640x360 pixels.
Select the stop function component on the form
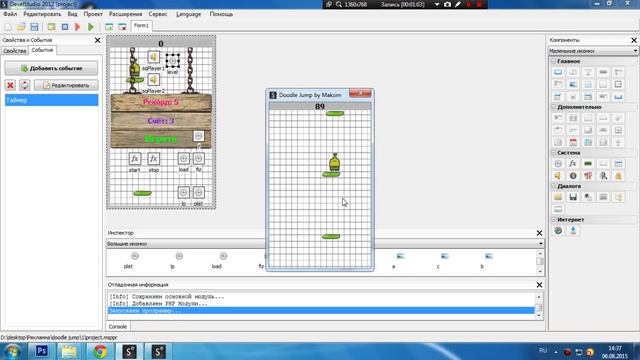point(153,158)
